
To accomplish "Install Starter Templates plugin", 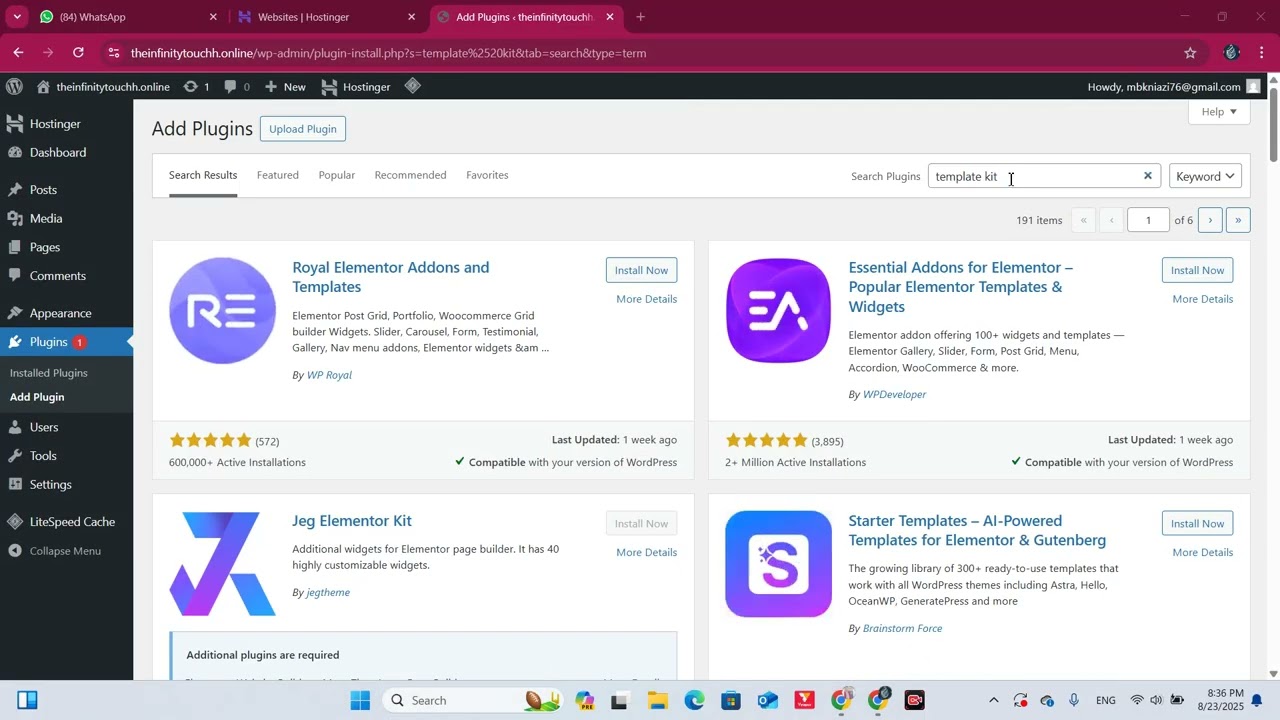I will tap(1197, 523).
